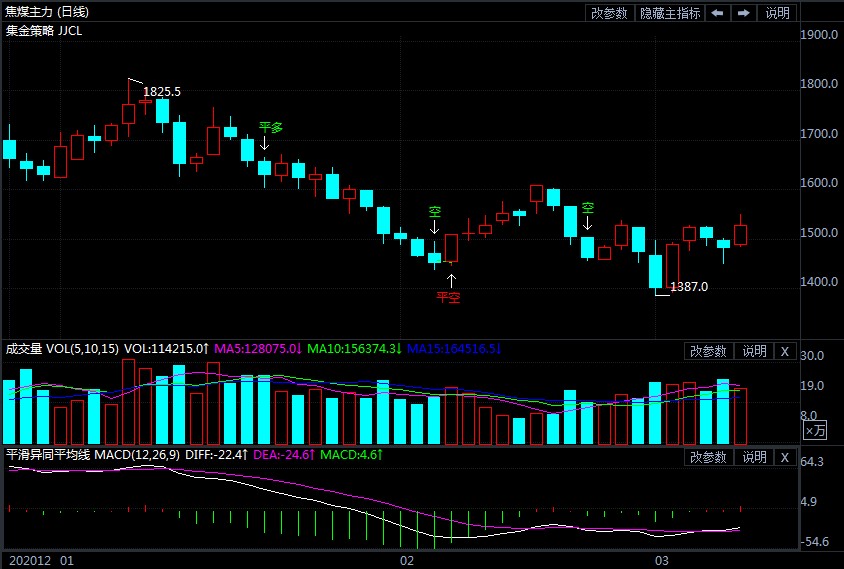The image size is (844, 569).
Task: Close the volume indicator panel
Action: pos(785,352)
